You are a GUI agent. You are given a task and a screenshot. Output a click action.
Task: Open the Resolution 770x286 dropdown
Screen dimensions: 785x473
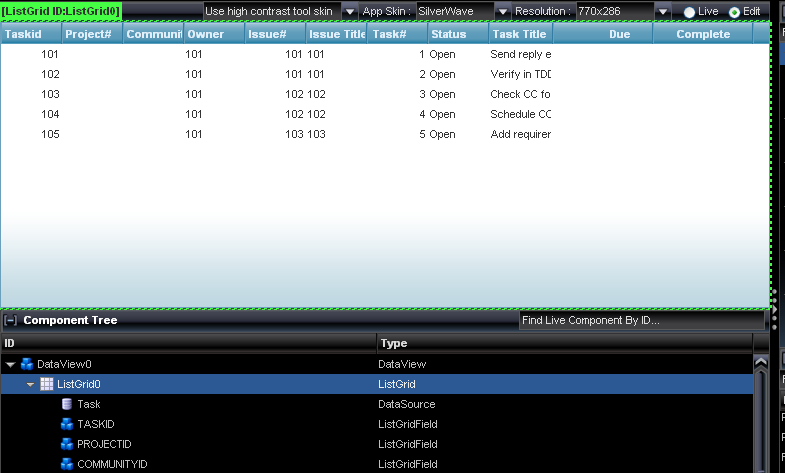(x=662, y=11)
